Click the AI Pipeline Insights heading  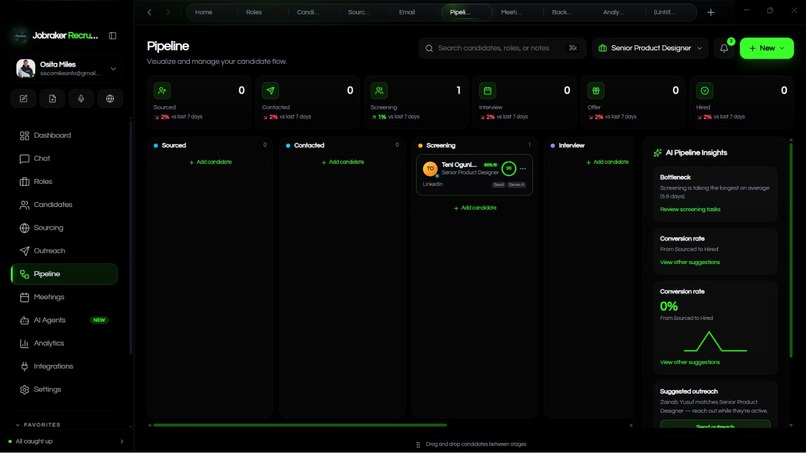696,153
